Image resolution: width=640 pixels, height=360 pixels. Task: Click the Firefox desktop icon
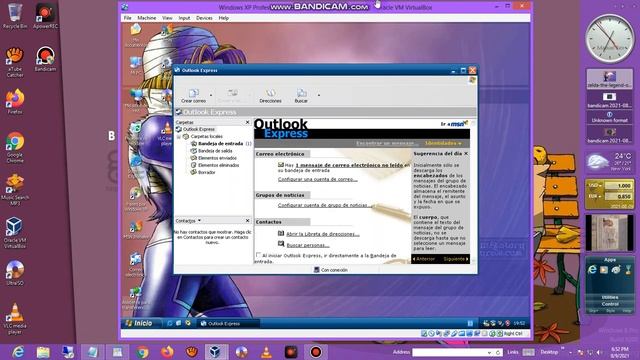click(15, 102)
